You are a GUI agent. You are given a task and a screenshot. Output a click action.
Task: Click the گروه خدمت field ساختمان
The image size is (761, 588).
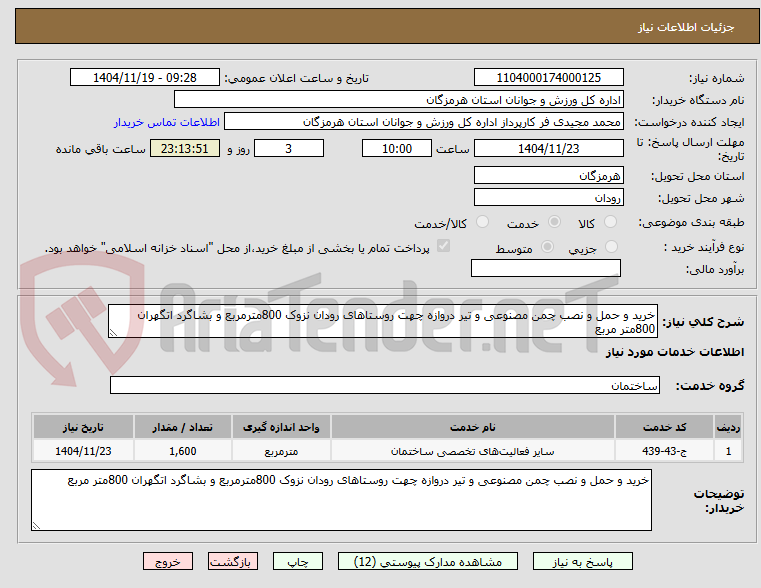point(384,385)
